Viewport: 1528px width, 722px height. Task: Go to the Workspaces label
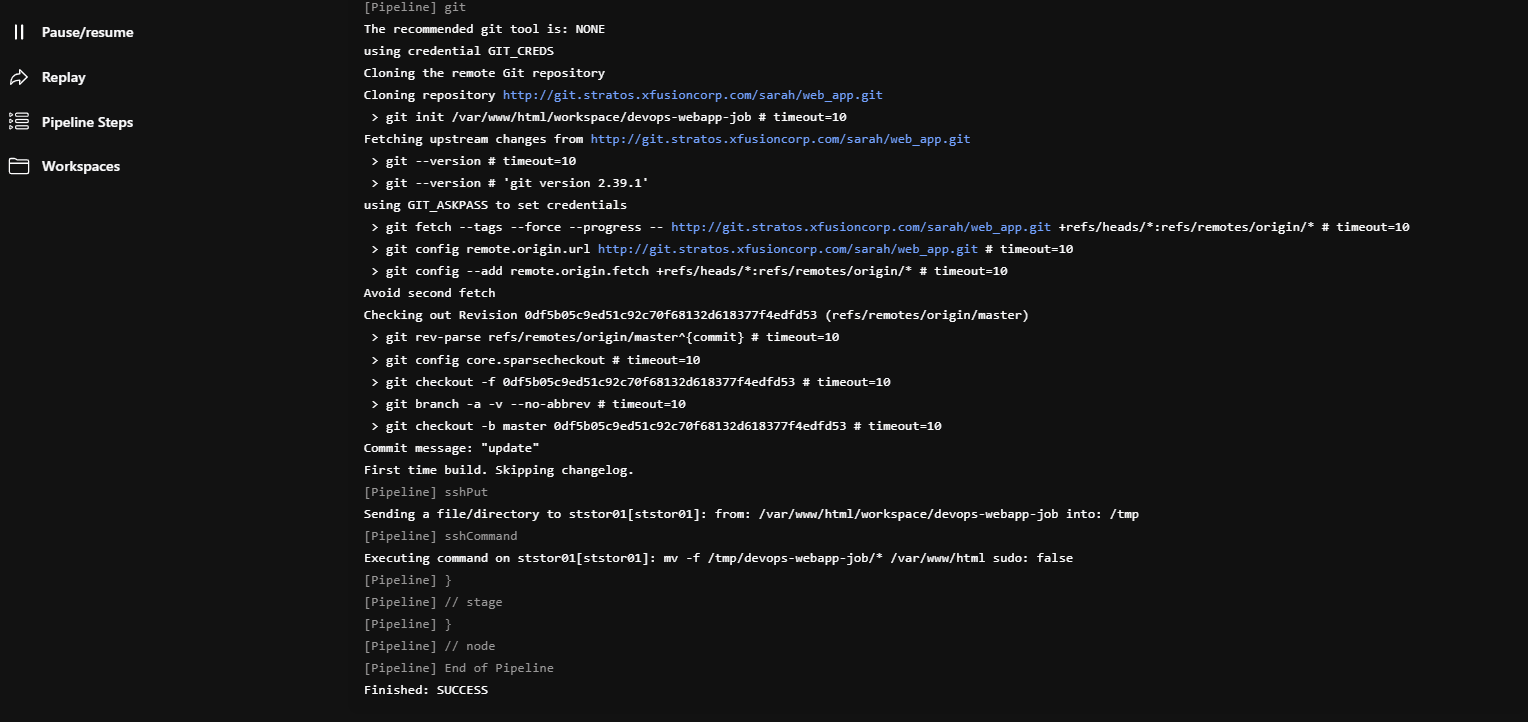[x=81, y=166]
